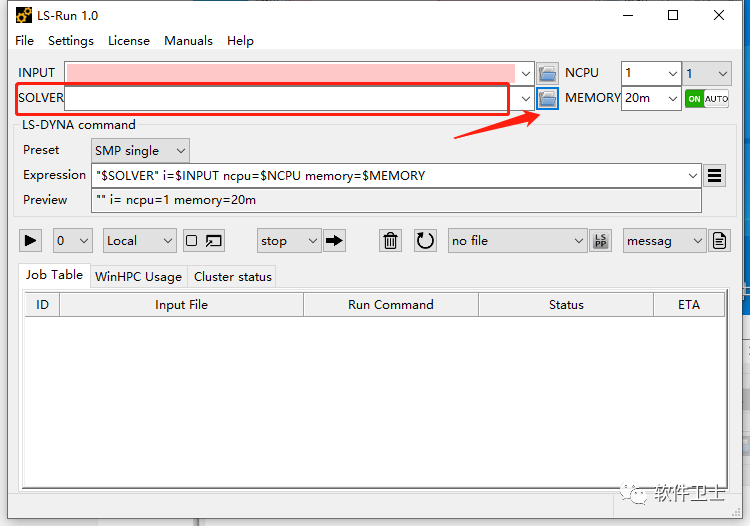Click the refresh circular arrow icon
Image resolution: width=750 pixels, height=526 pixels.
(x=425, y=241)
